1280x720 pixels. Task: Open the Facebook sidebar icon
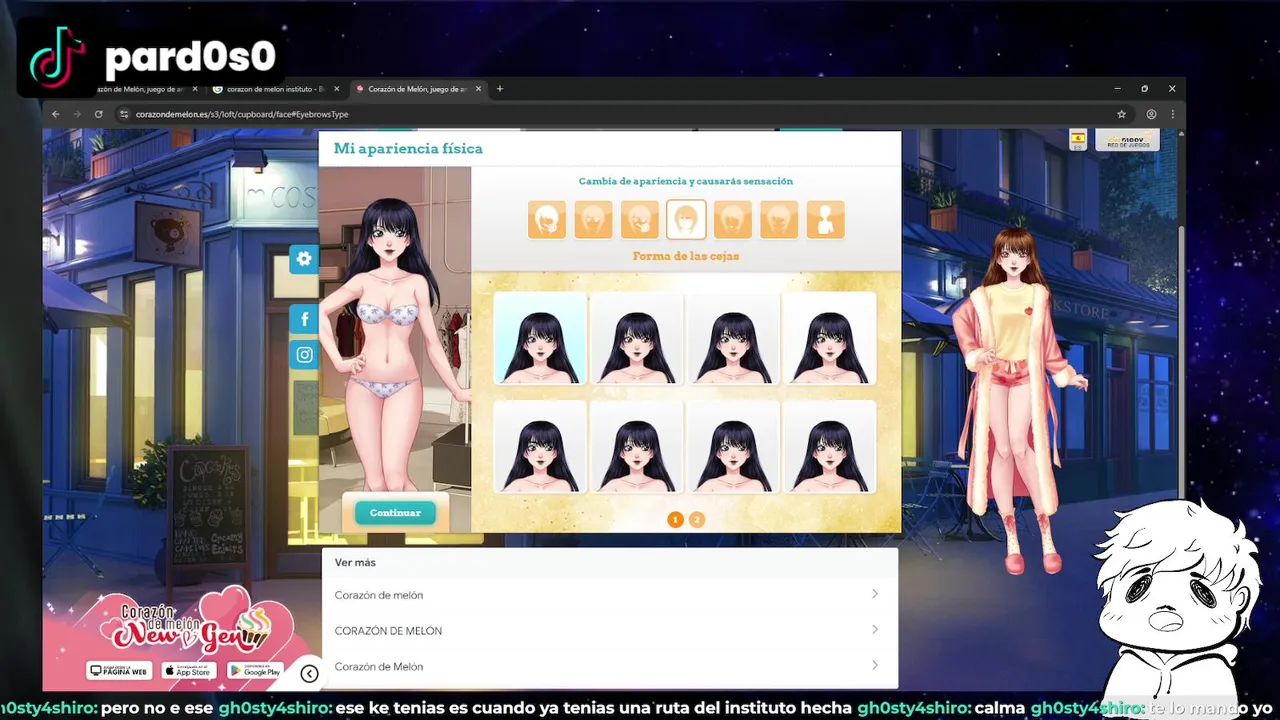pos(304,320)
